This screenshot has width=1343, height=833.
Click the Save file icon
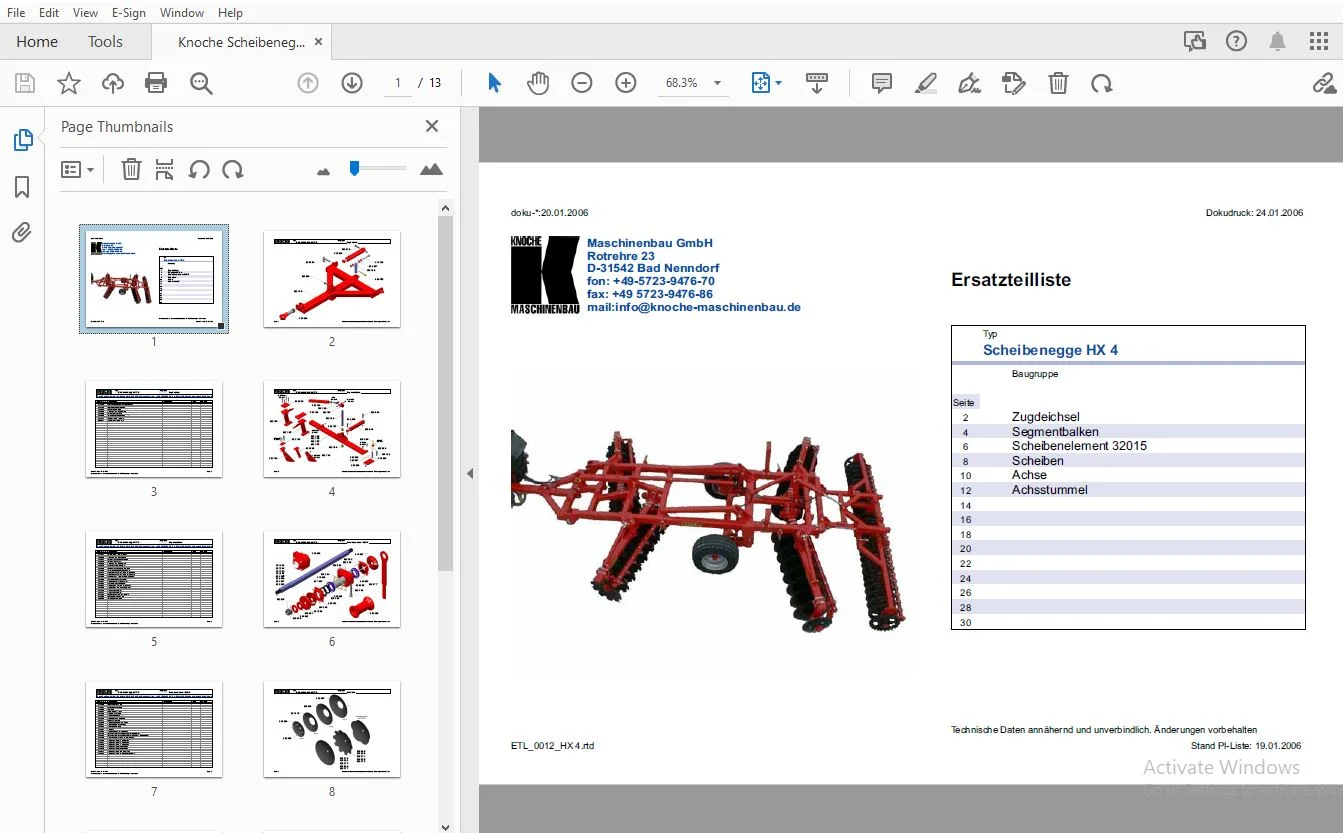[25, 83]
